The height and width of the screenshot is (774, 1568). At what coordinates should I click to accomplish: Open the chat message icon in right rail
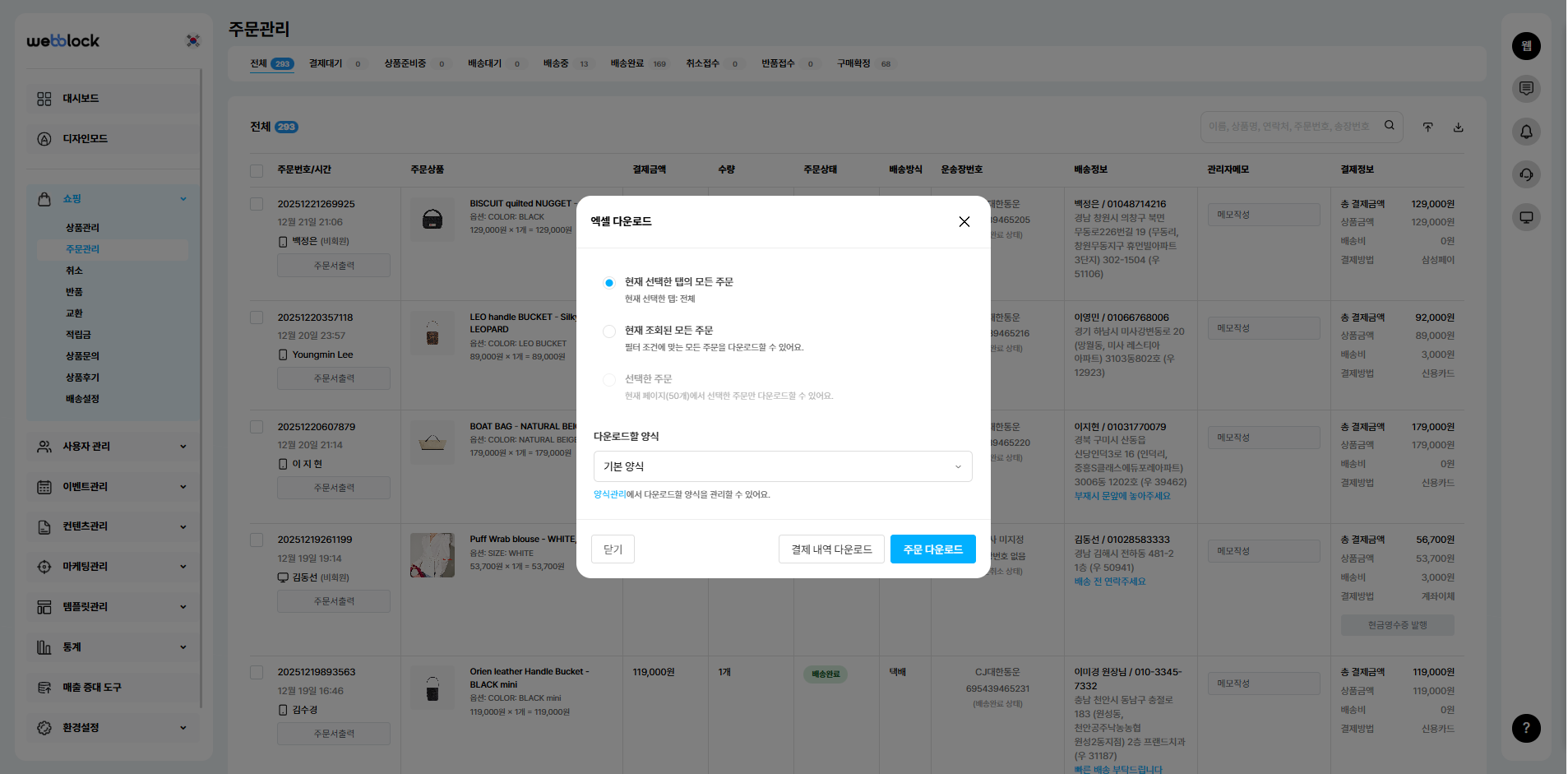[1526, 89]
